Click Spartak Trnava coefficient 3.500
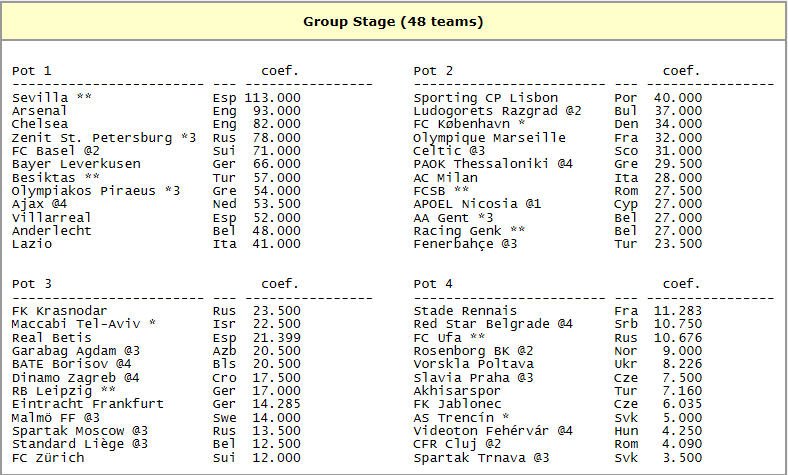 pyautogui.click(x=682, y=457)
